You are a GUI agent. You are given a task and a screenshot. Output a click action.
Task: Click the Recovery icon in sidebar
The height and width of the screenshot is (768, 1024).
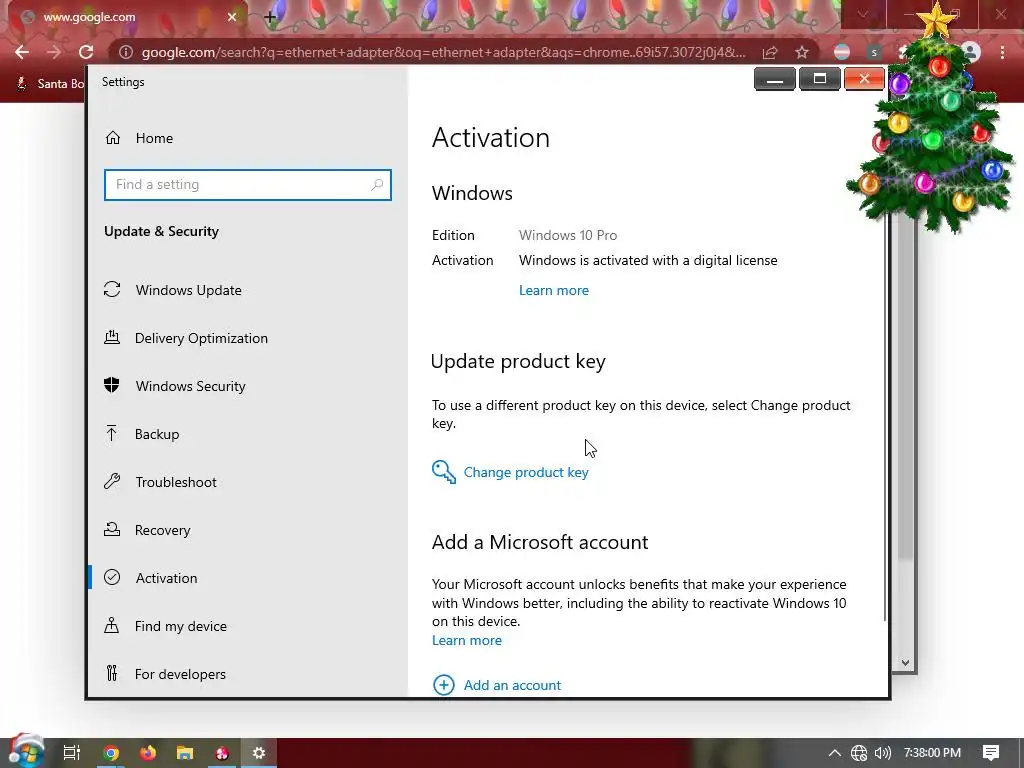[112, 529]
